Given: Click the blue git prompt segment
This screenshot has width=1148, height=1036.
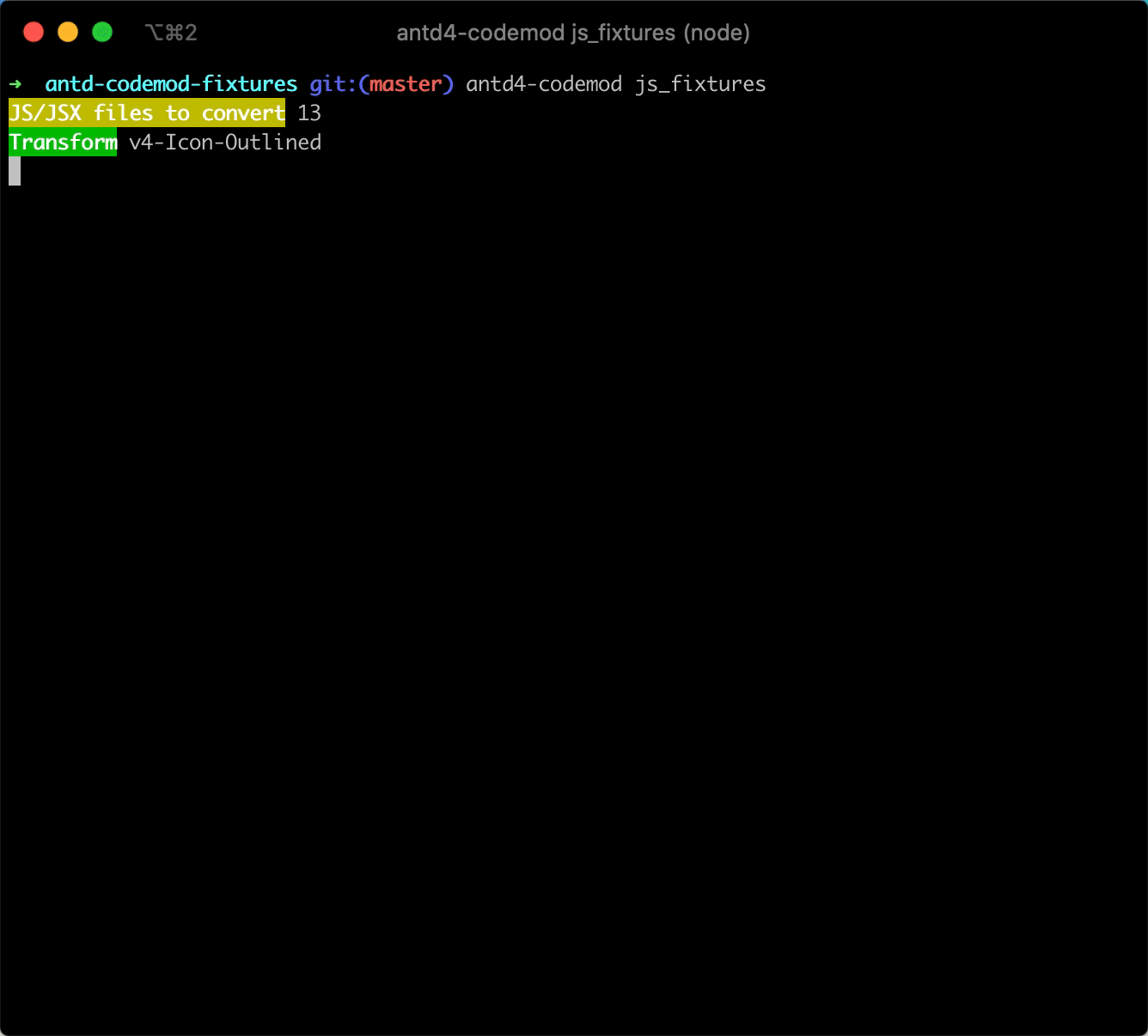Looking at the screenshot, I should coord(330,84).
